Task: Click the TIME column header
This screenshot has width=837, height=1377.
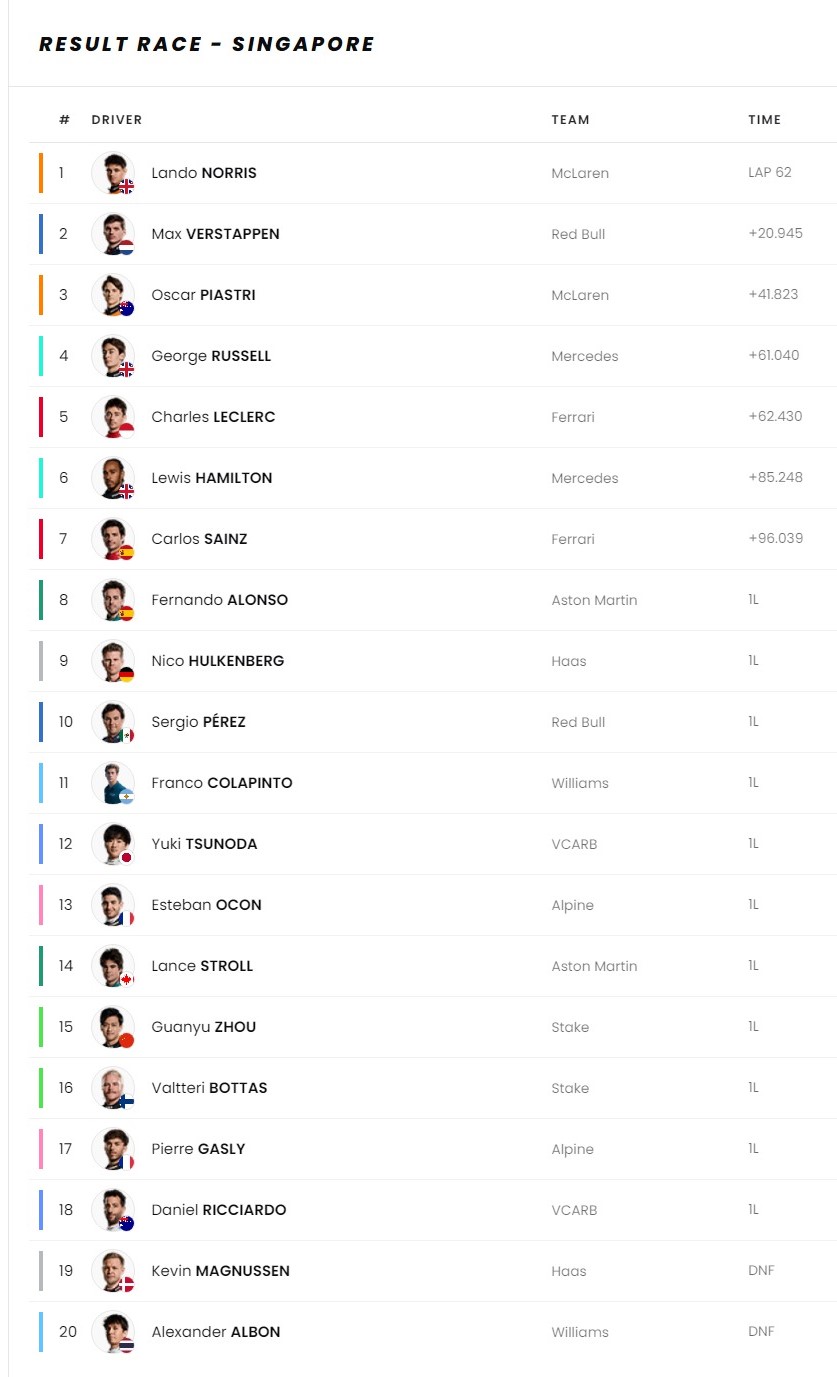Action: coord(765,120)
